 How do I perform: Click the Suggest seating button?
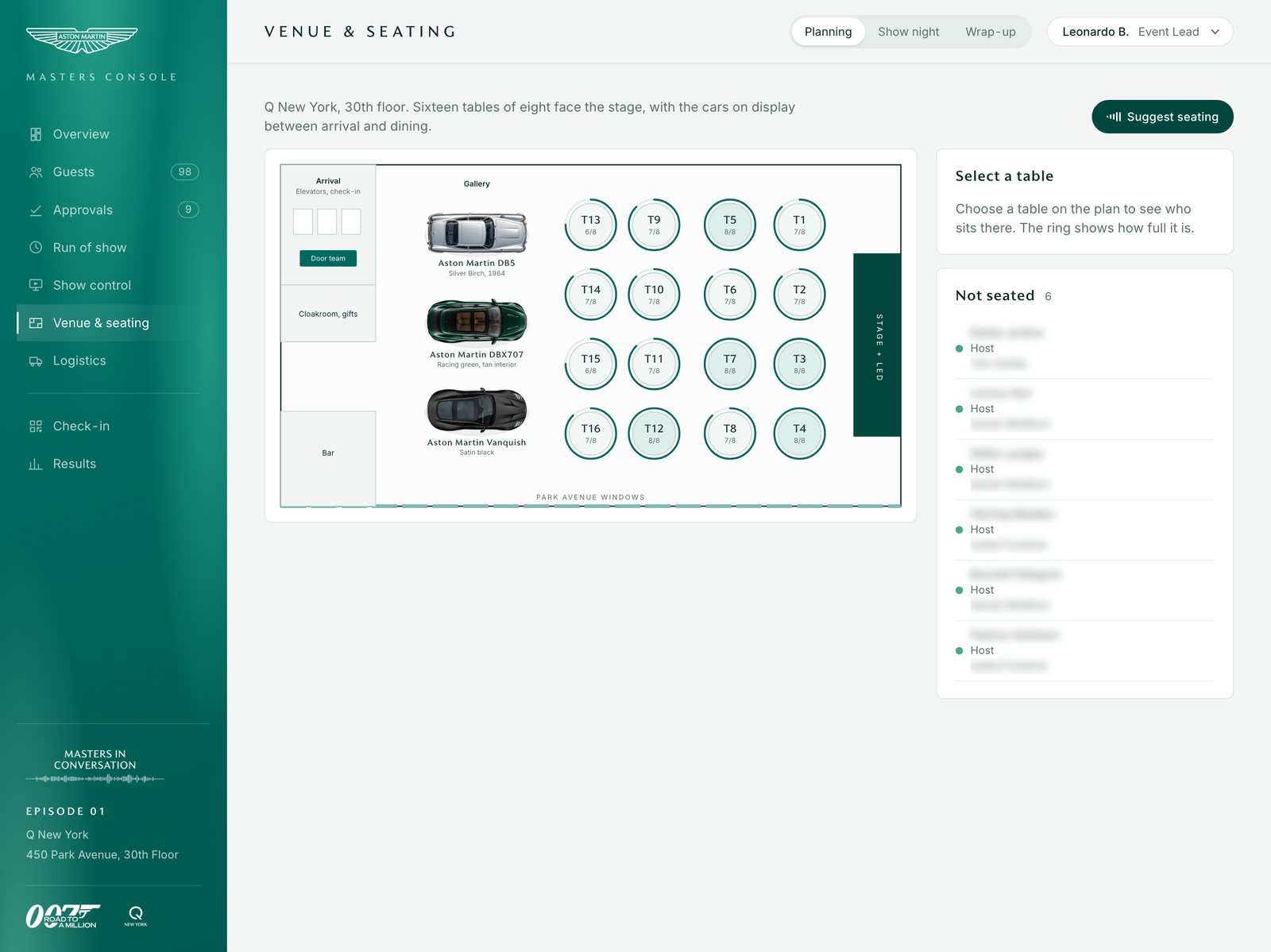(1162, 117)
